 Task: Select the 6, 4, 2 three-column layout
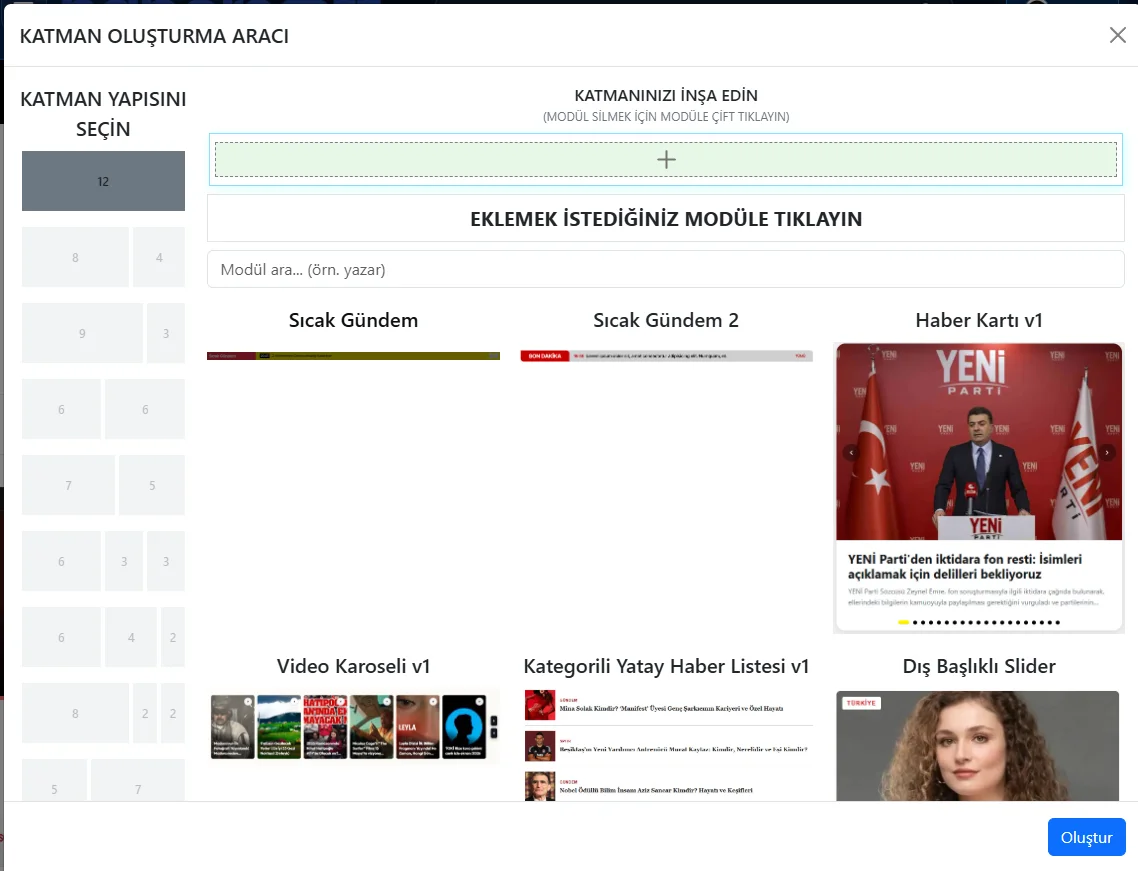tap(103, 637)
